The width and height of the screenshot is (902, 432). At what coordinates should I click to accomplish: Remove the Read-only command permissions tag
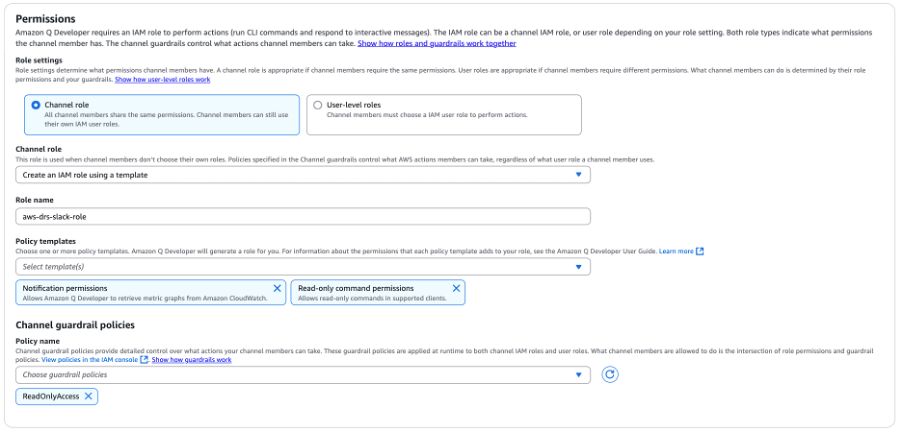(456, 288)
